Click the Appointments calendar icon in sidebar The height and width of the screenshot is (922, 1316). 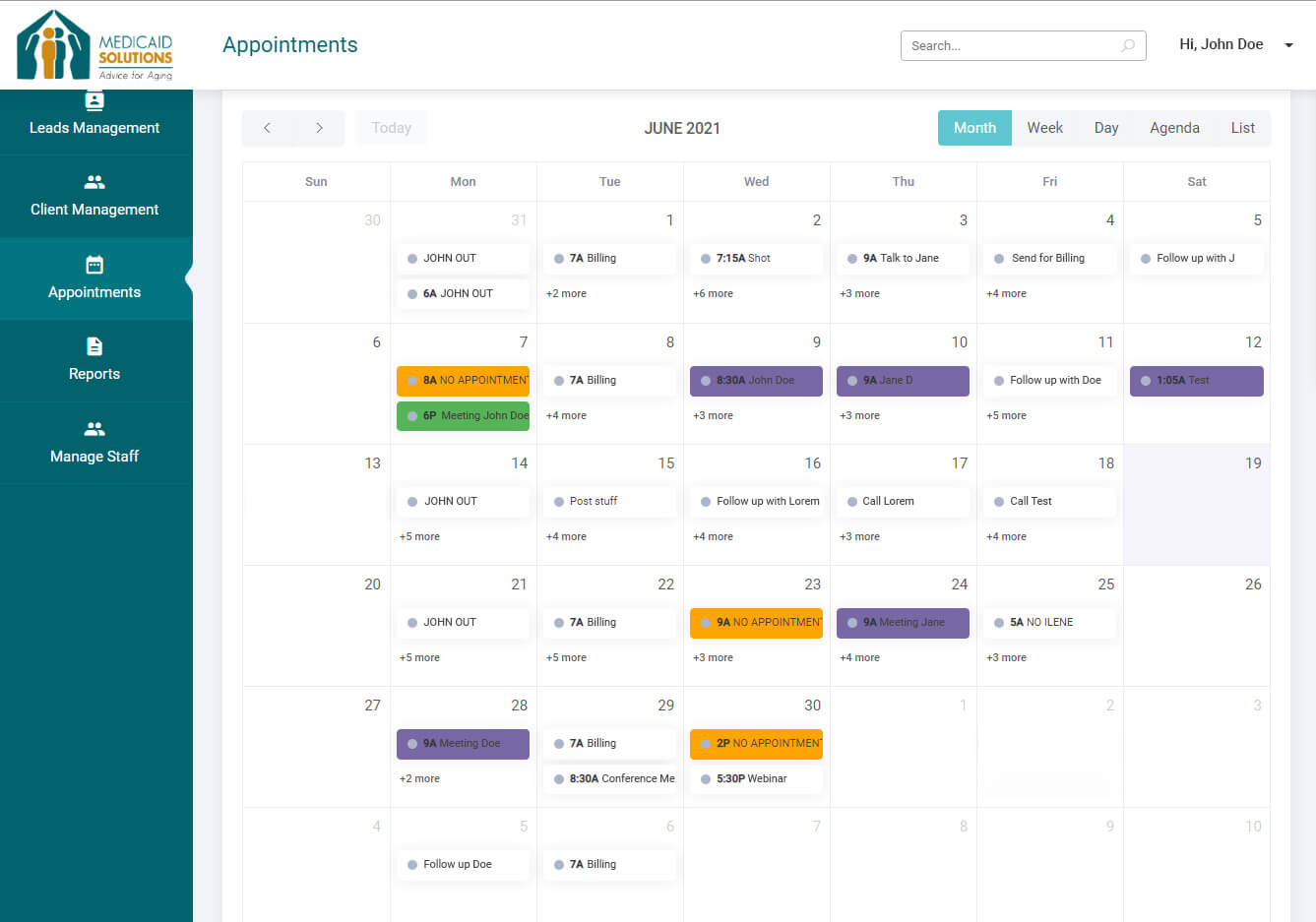pos(94,265)
